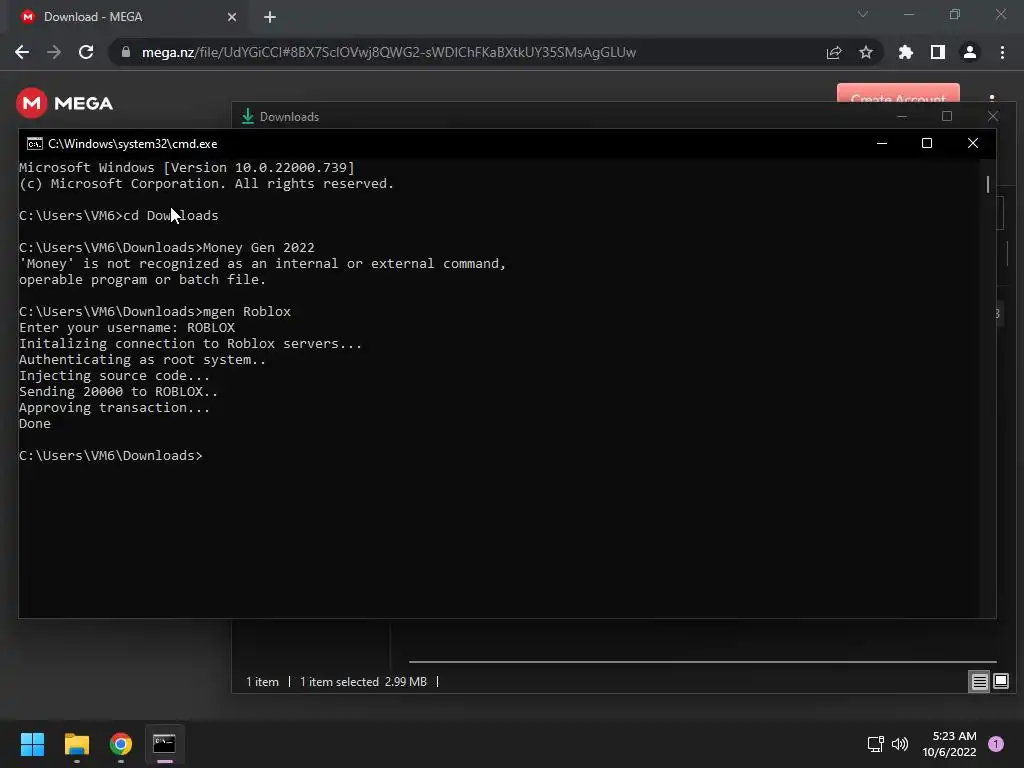Open the network tray icon
The width and height of the screenshot is (1024, 768).
875,744
